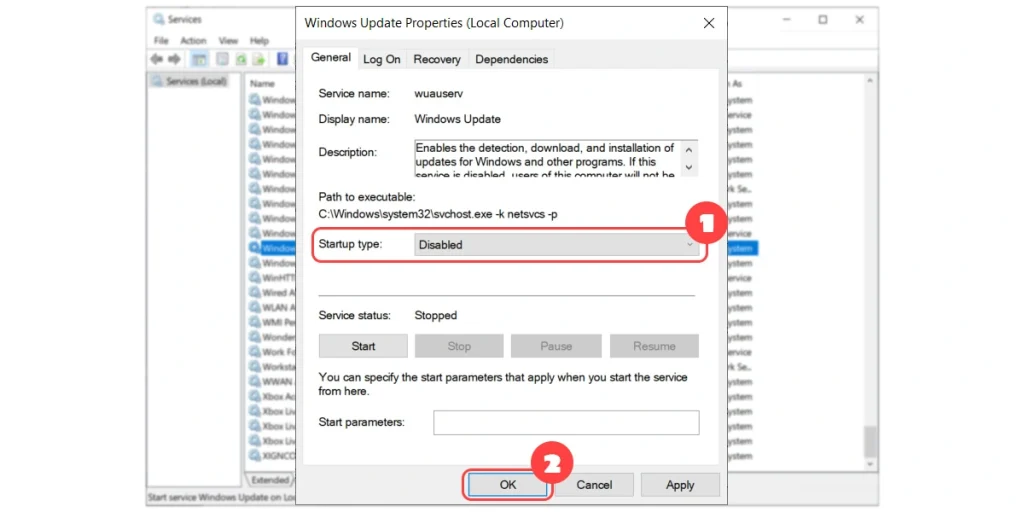Click Cancel in the properties dialog

[x=594, y=485]
